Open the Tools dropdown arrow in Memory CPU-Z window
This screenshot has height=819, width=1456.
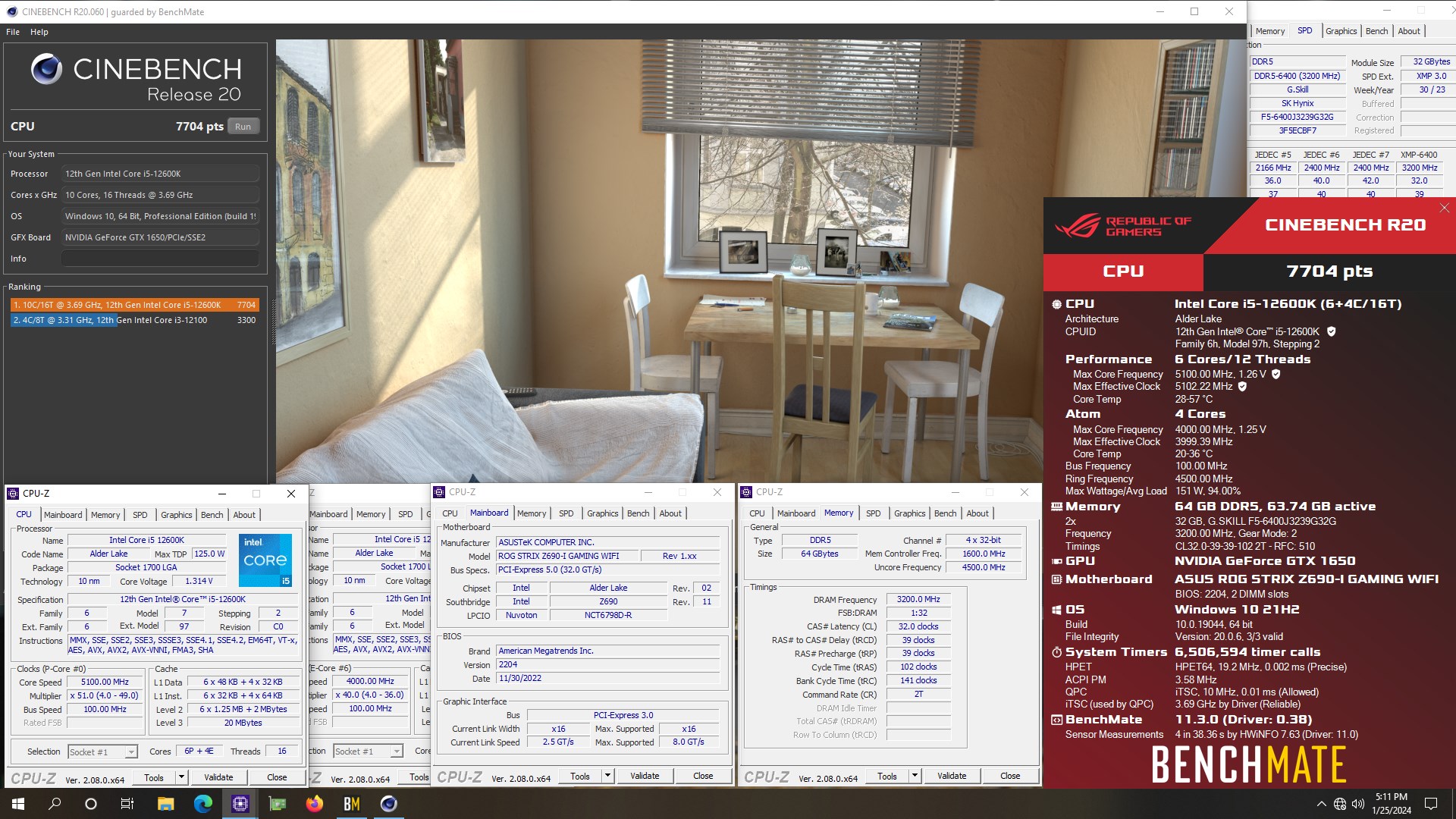(915, 776)
